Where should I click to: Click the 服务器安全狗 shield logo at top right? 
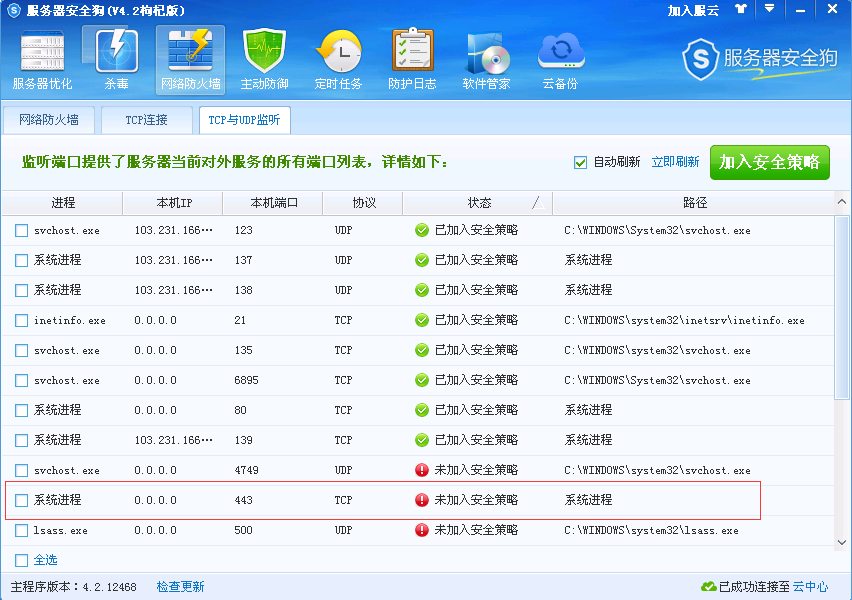click(x=700, y=59)
